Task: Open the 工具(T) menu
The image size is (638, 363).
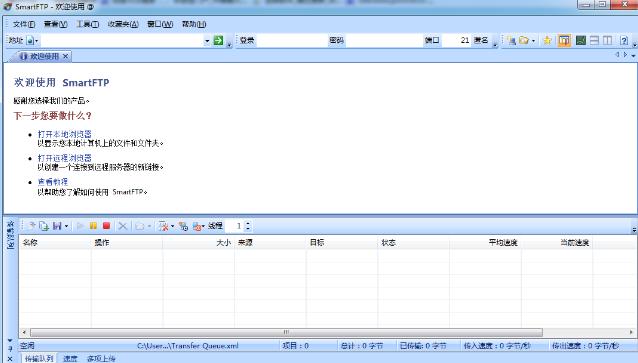Action: (87, 24)
